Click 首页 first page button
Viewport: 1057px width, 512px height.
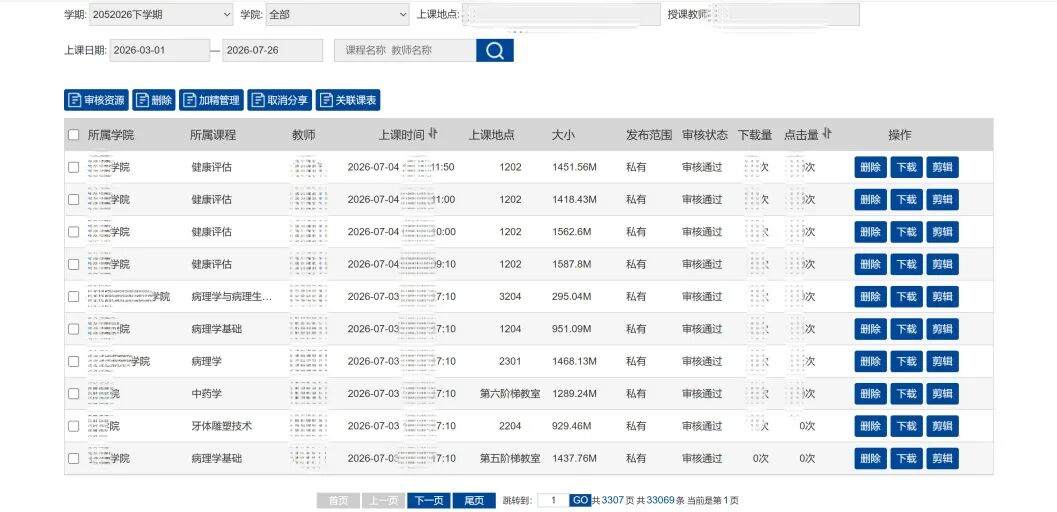click(x=338, y=501)
